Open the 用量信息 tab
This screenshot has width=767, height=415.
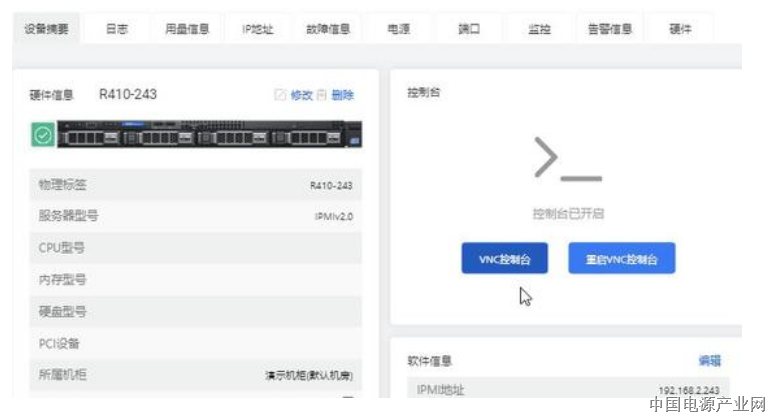(x=187, y=29)
